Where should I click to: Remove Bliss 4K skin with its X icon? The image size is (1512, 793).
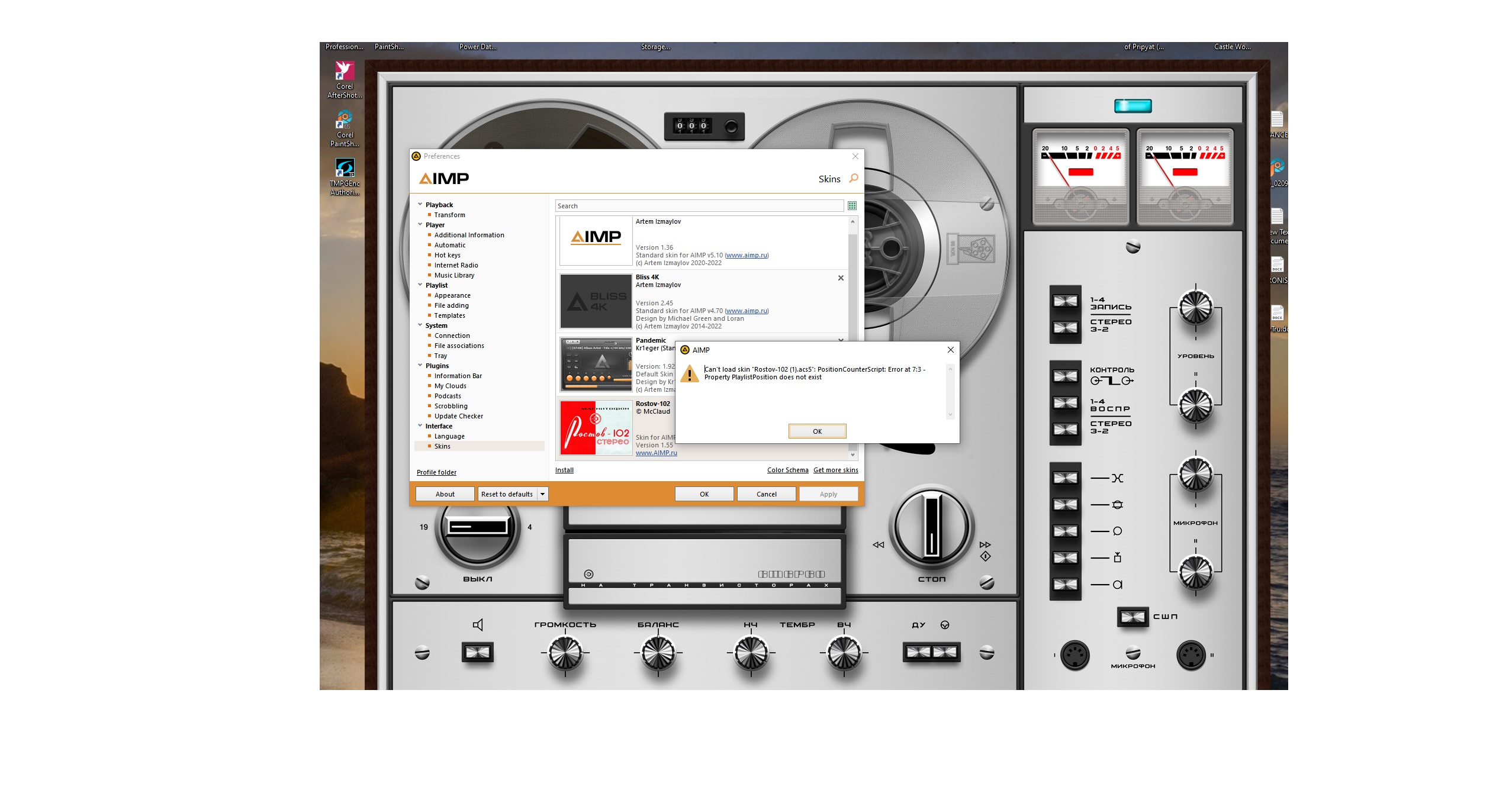[x=841, y=278]
